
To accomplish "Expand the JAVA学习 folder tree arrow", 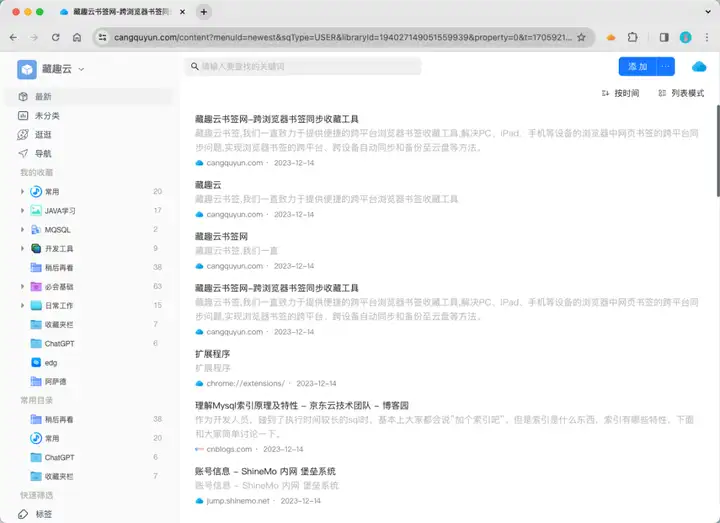I will [22, 210].
